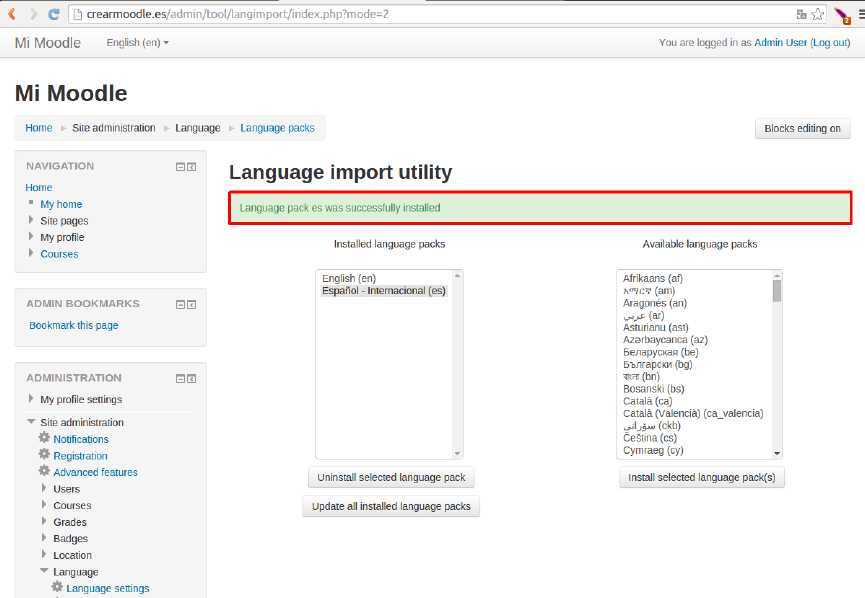Go to Site administration in breadcrumb
865x598 pixels.
point(114,128)
